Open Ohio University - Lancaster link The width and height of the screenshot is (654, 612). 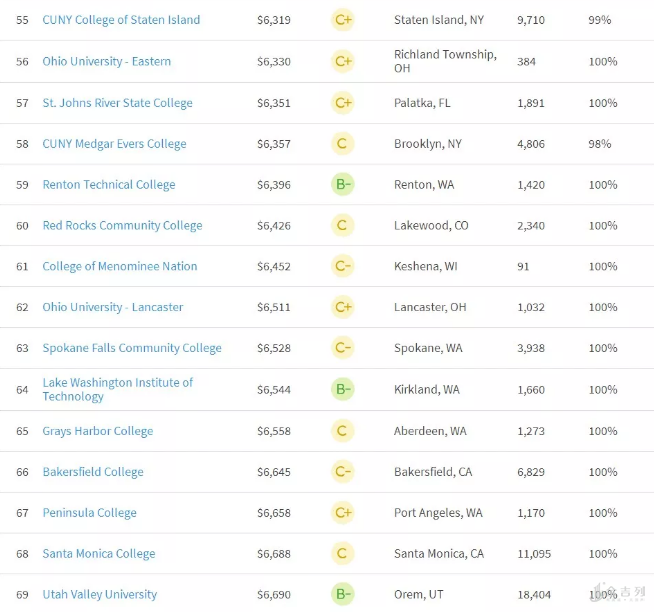112,308
